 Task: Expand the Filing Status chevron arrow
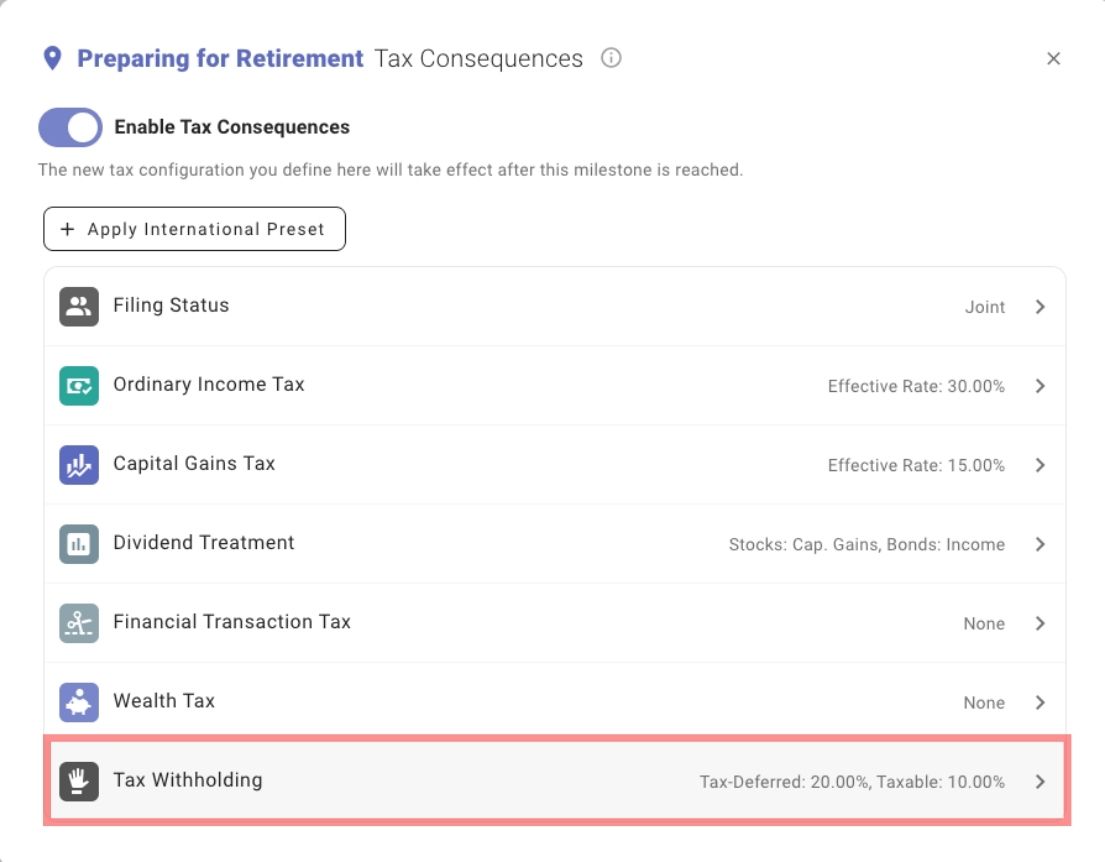tap(1040, 307)
